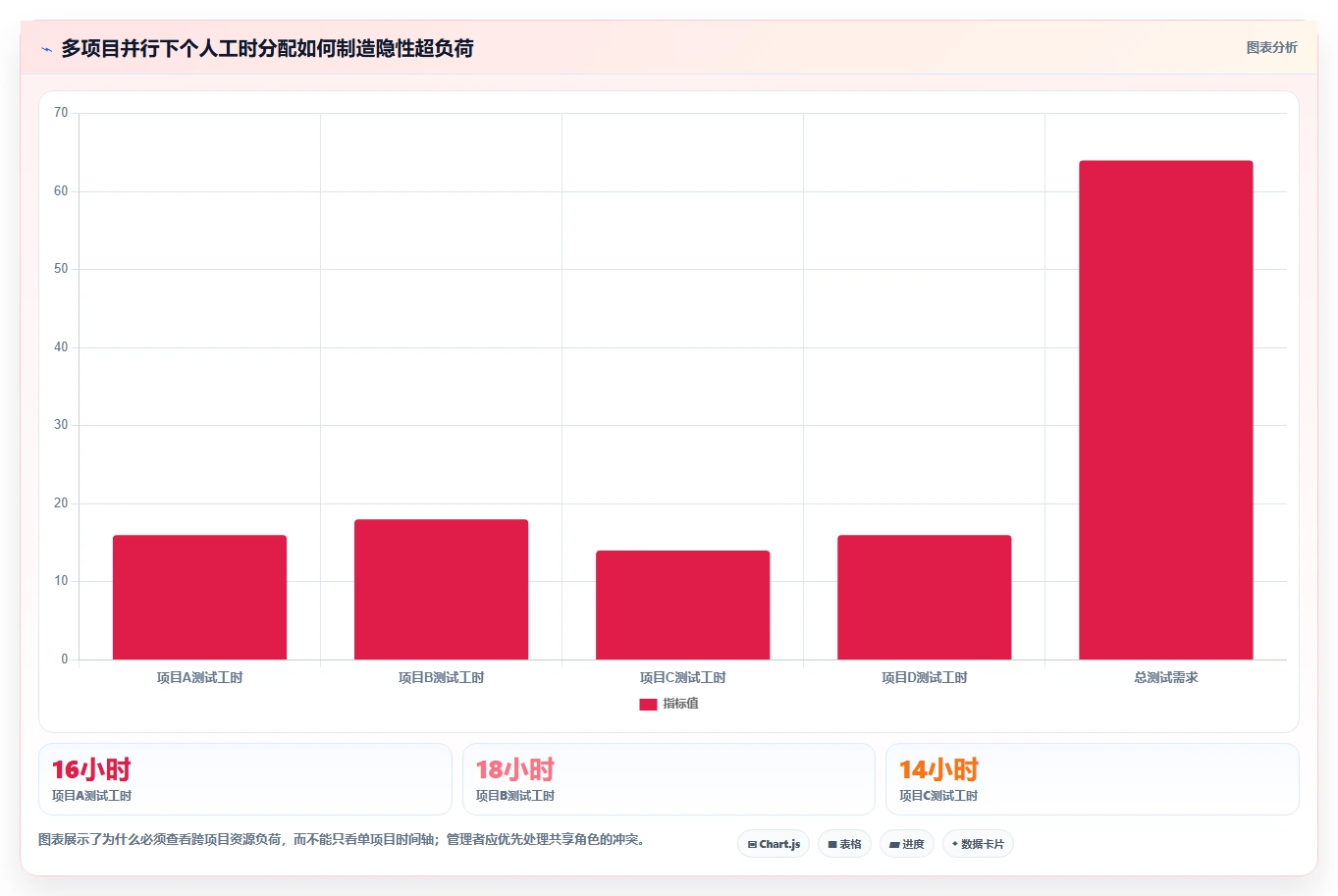Click the 项目B测试工时 x-axis label
Screen dimensions: 1338x896
441,677
